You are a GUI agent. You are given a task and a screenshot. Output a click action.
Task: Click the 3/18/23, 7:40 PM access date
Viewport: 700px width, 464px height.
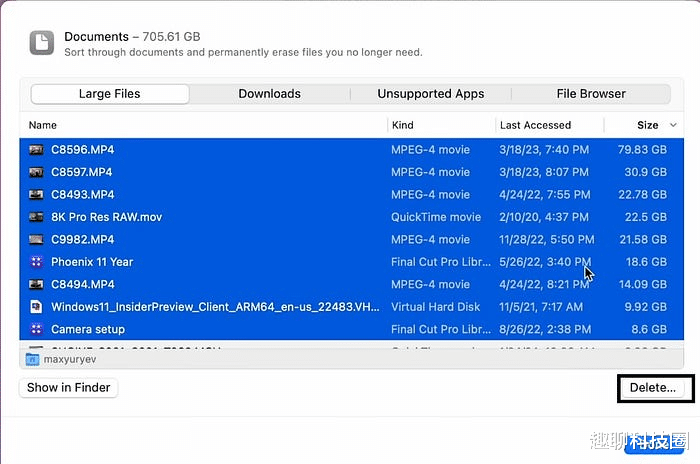(544, 150)
